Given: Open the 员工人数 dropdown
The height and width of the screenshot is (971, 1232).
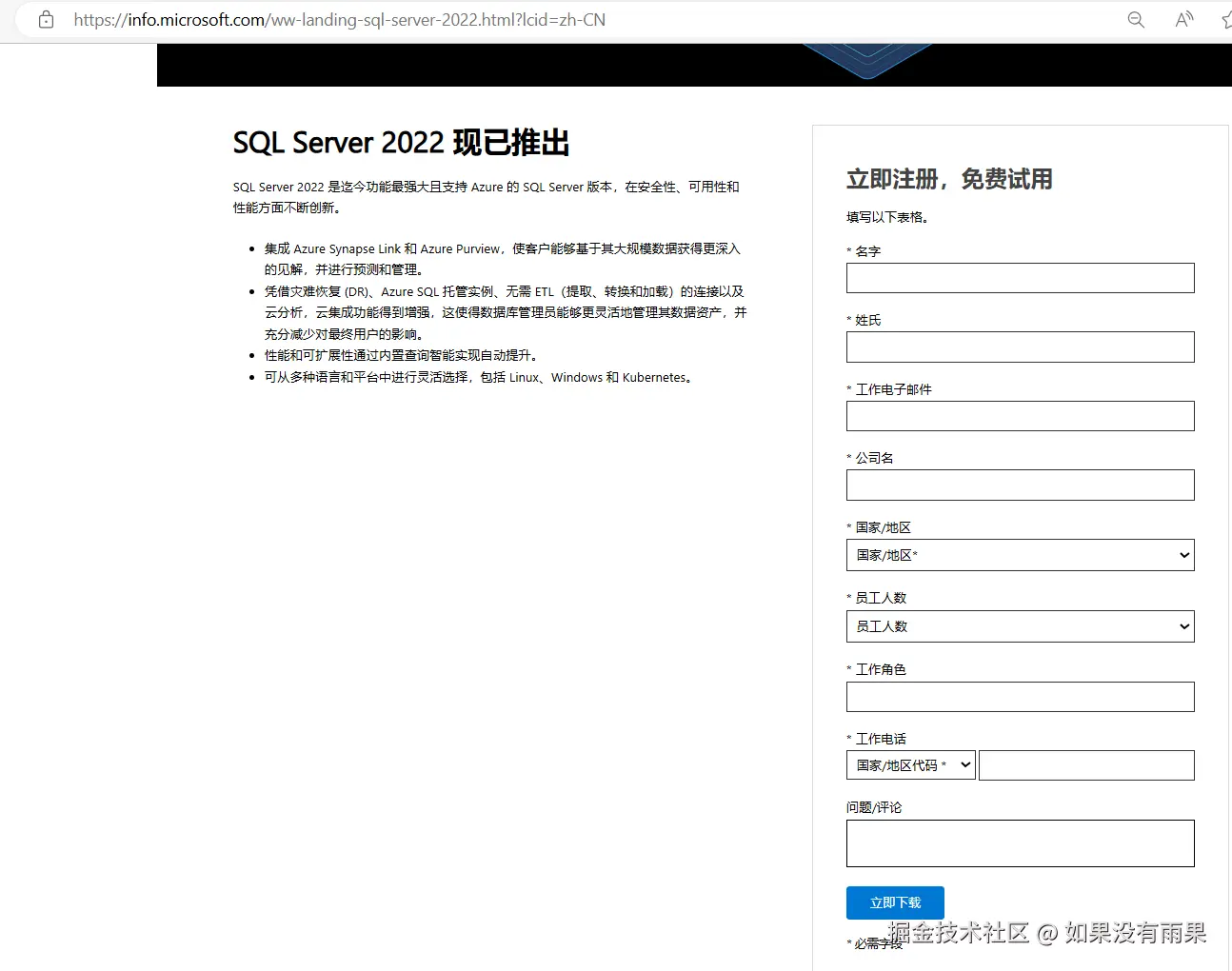Looking at the screenshot, I should point(1020,626).
